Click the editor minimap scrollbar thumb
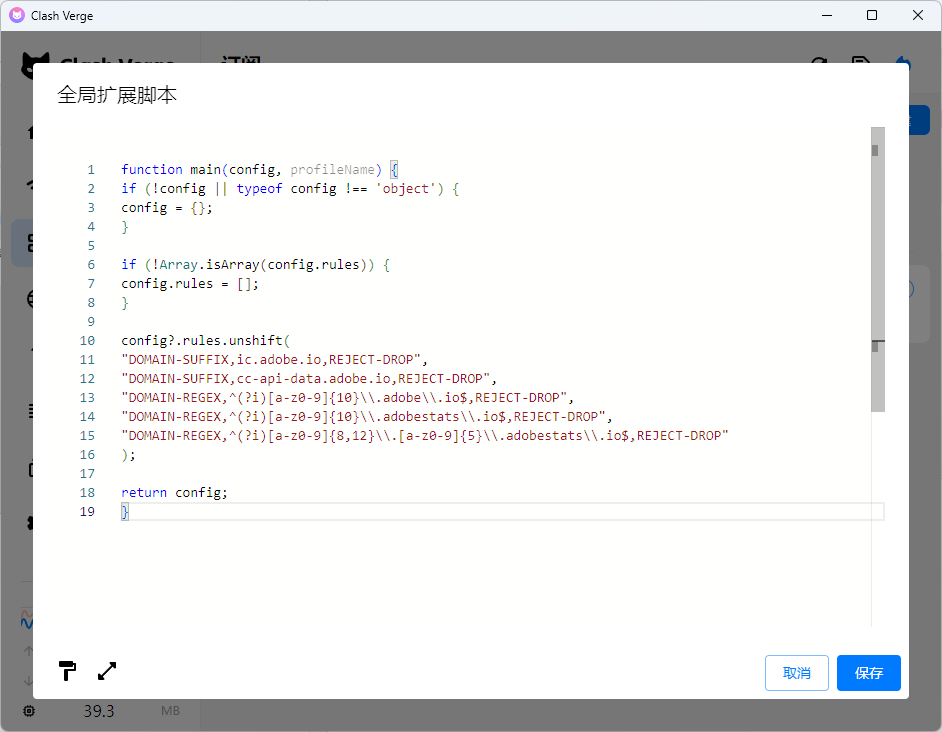942x732 pixels. (878, 269)
